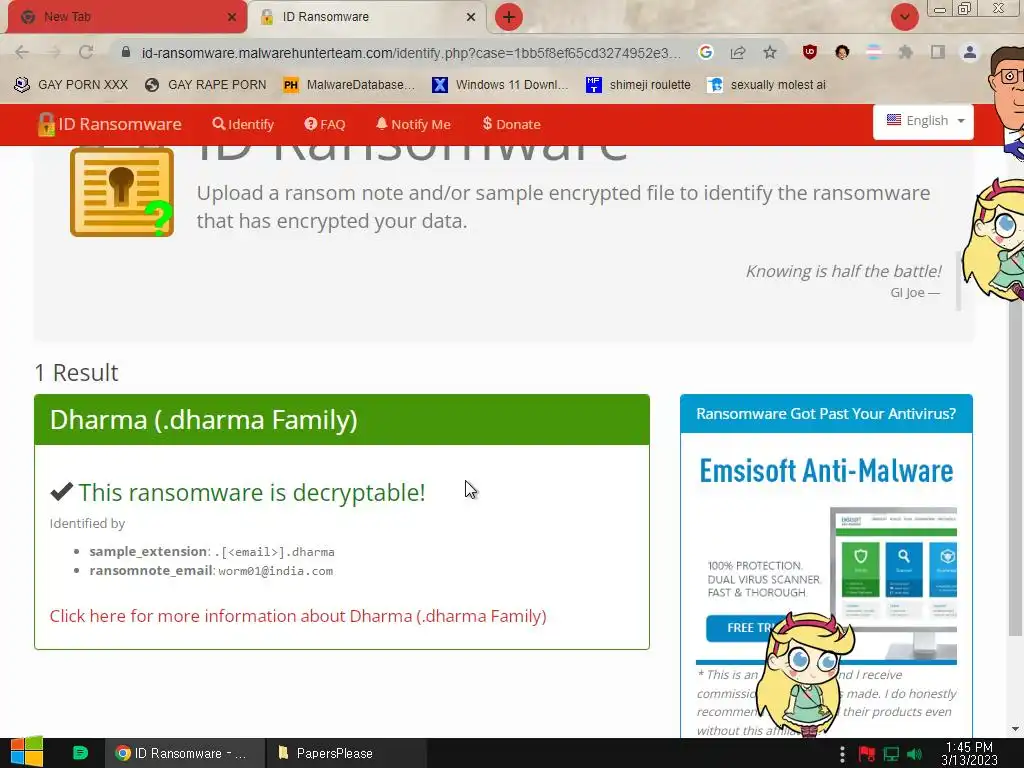
Task: Expand the English language dropdown
Action: 923,121
